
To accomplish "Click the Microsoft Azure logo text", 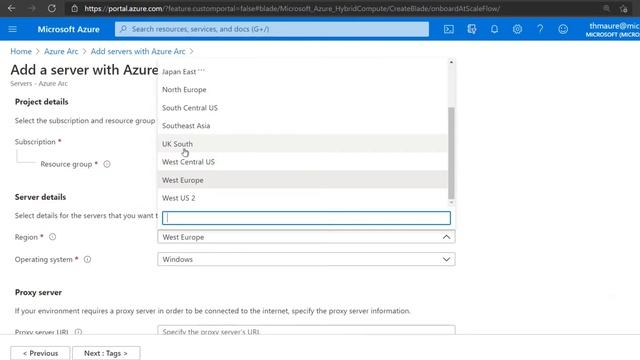I will pos(69,29).
